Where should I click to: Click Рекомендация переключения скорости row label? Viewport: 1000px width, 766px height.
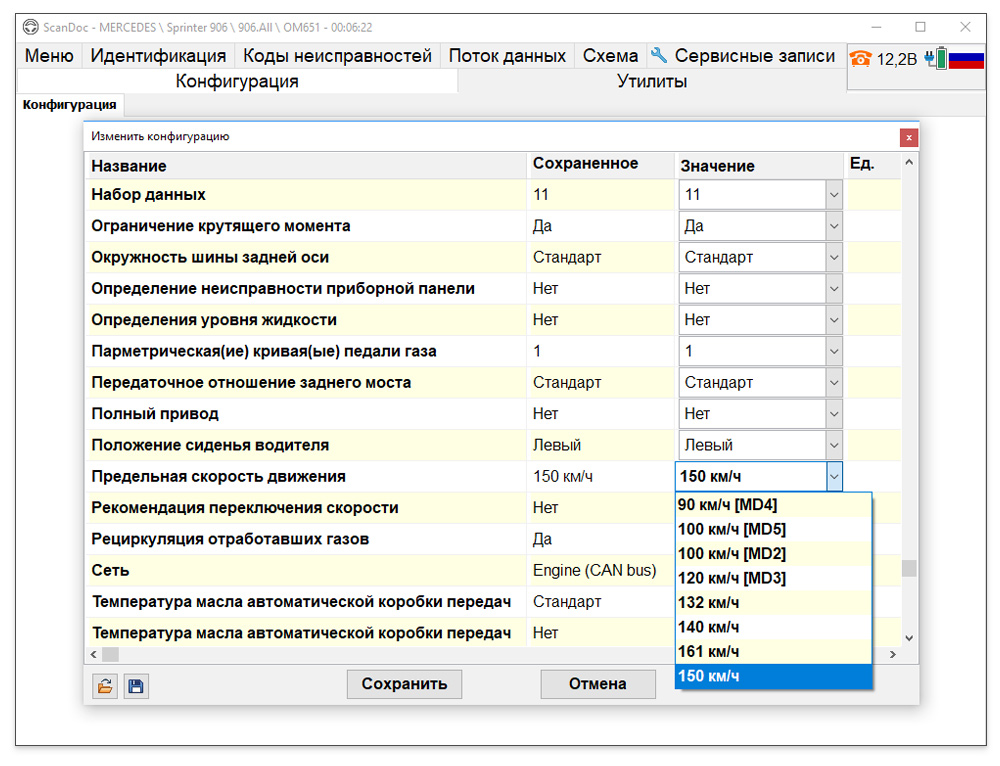coord(245,508)
